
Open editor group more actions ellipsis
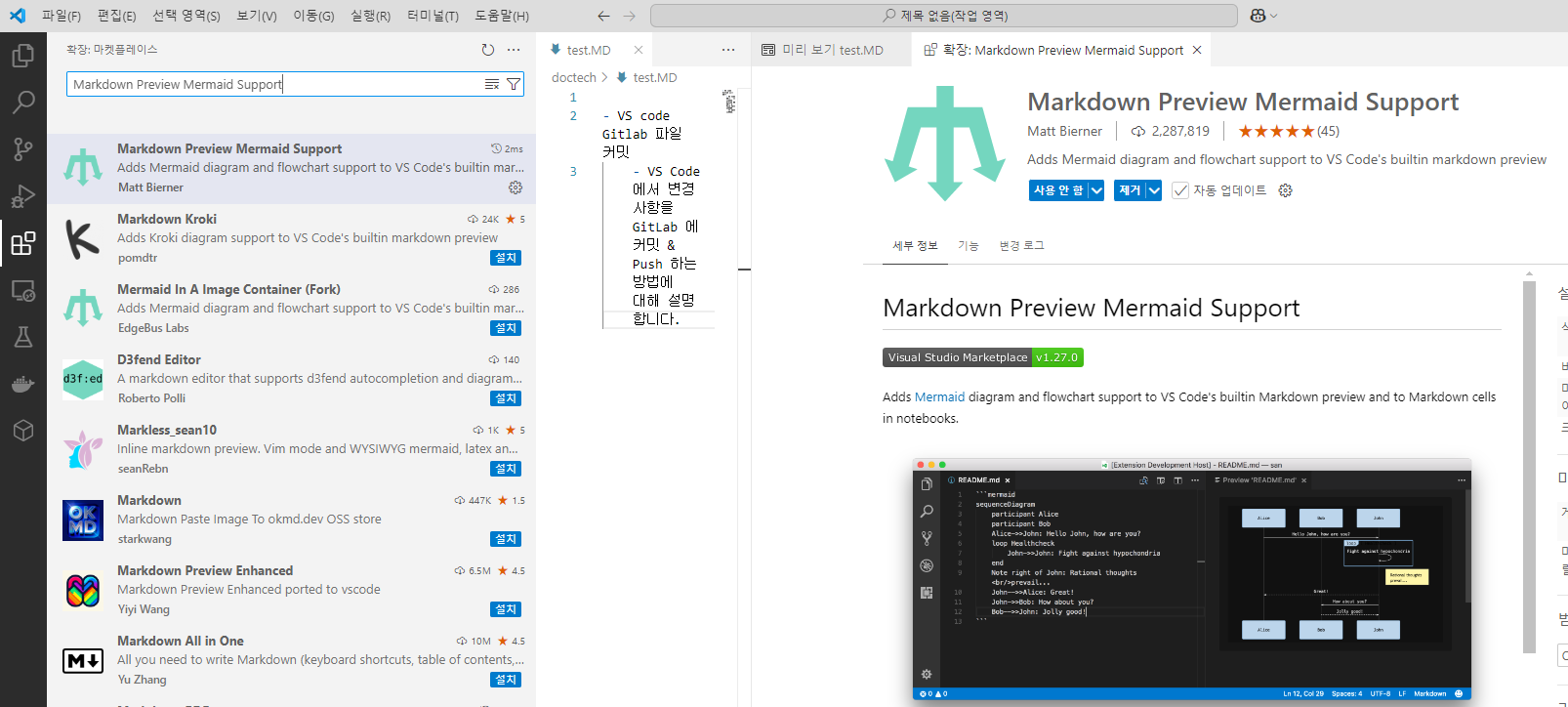point(728,50)
